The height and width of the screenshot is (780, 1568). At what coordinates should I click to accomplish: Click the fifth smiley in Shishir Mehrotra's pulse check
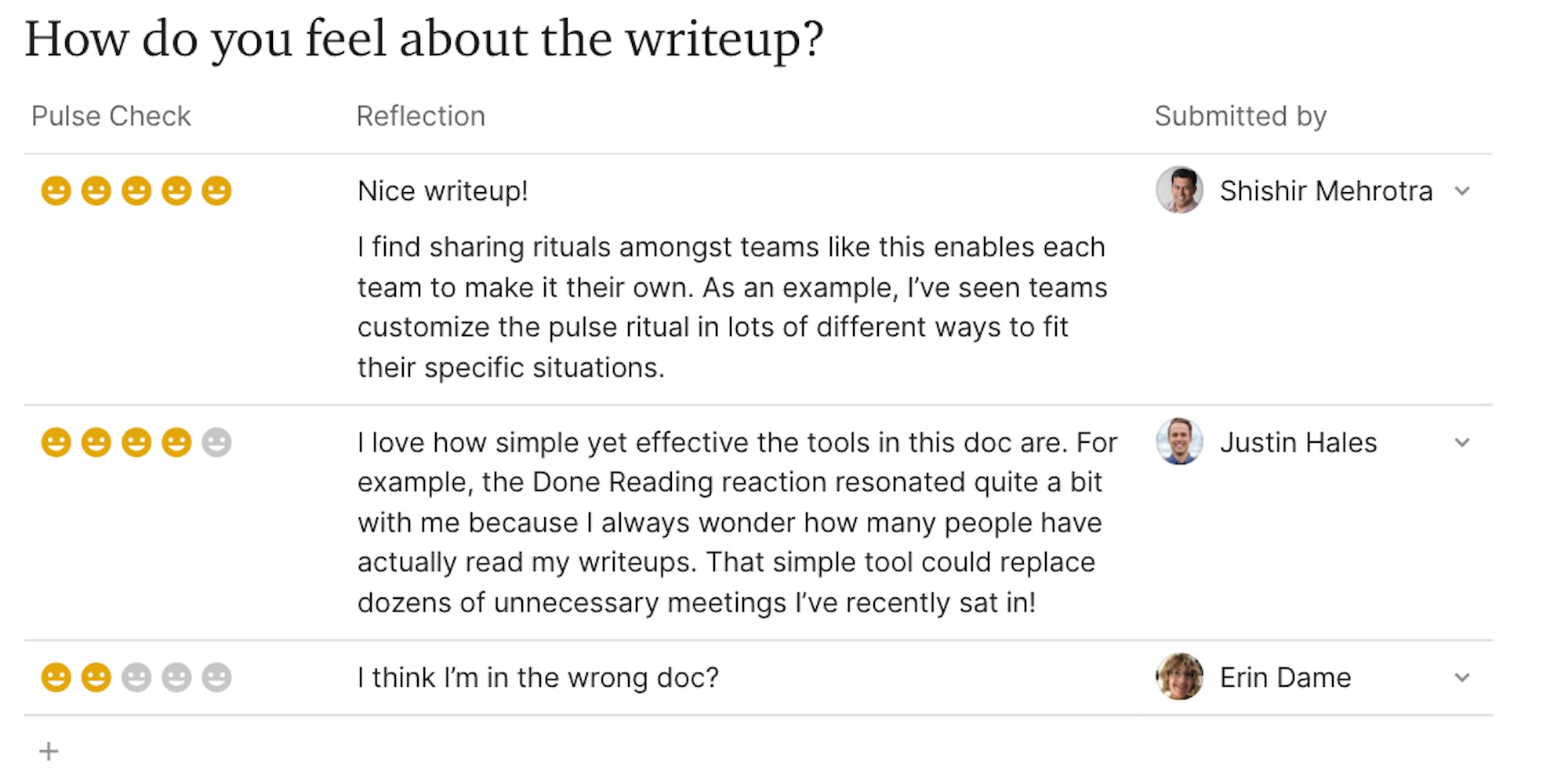click(x=216, y=191)
